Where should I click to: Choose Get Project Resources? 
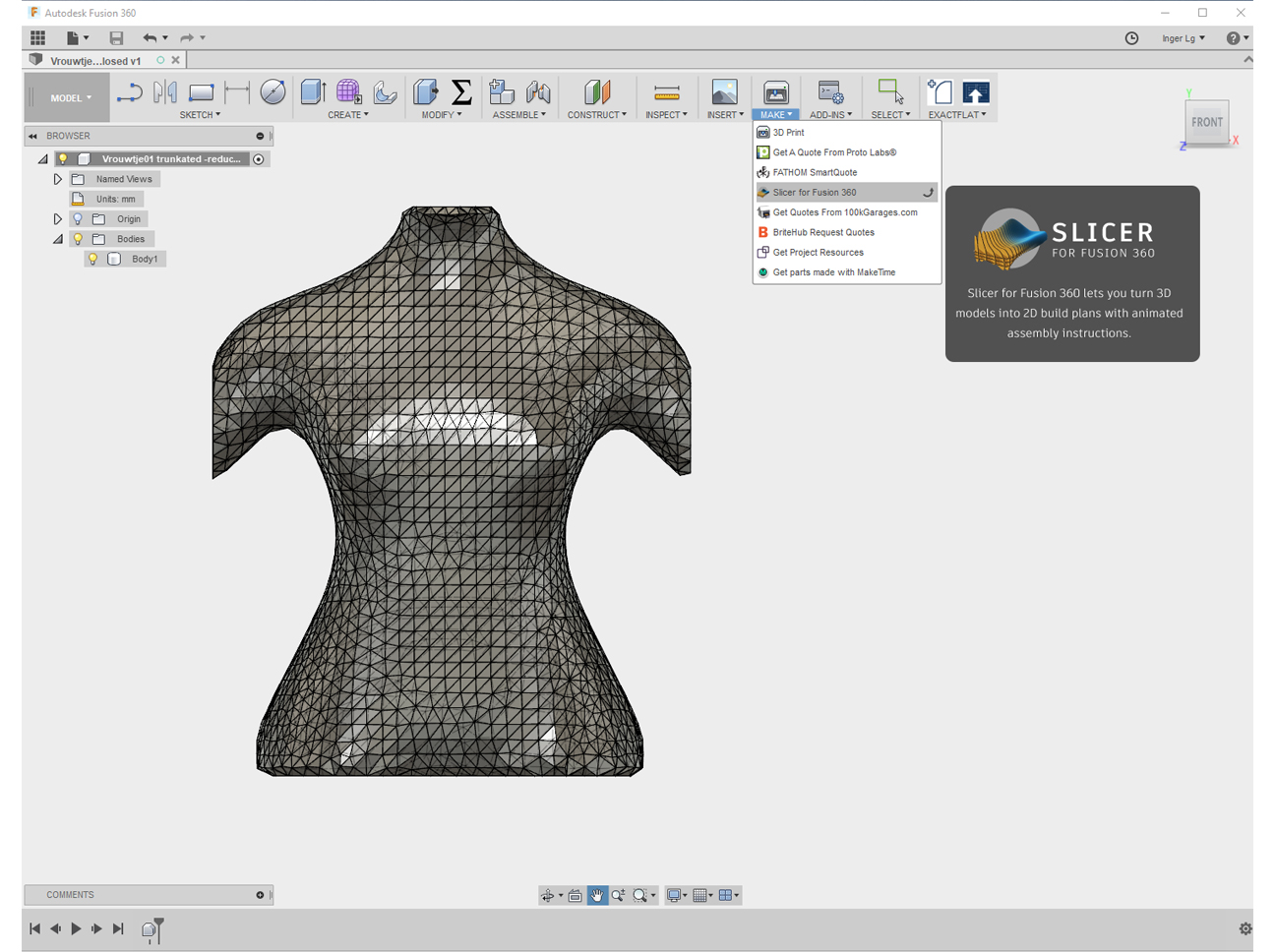[x=846, y=253]
